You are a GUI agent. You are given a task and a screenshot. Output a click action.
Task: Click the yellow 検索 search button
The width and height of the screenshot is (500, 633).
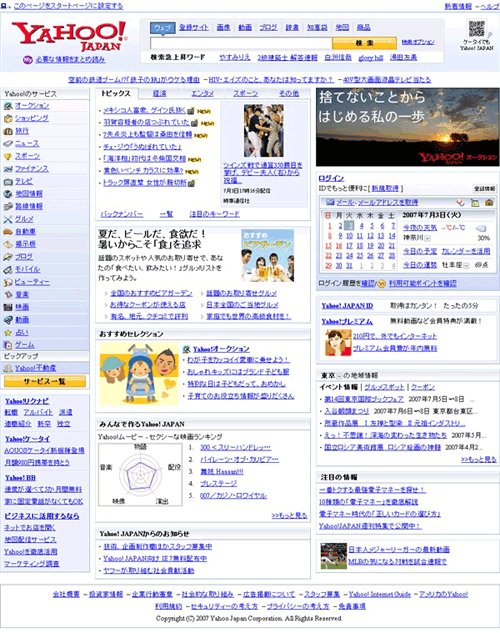click(364, 43)
